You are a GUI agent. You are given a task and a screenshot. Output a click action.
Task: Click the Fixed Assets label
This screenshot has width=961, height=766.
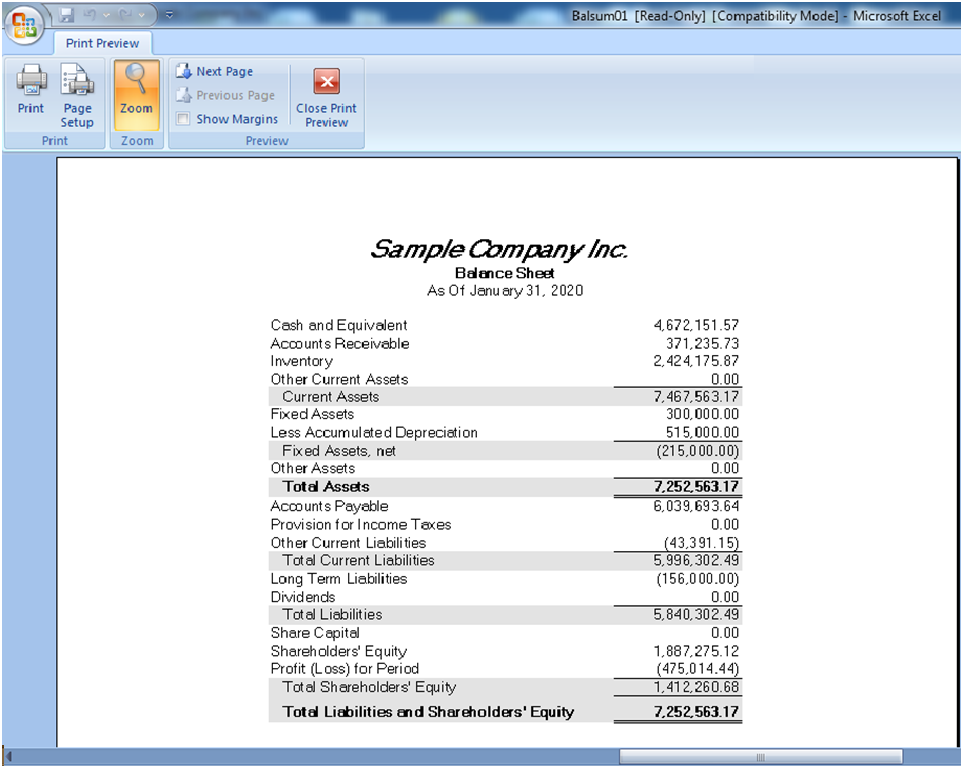pyautogui.click(x=313, y=414)
